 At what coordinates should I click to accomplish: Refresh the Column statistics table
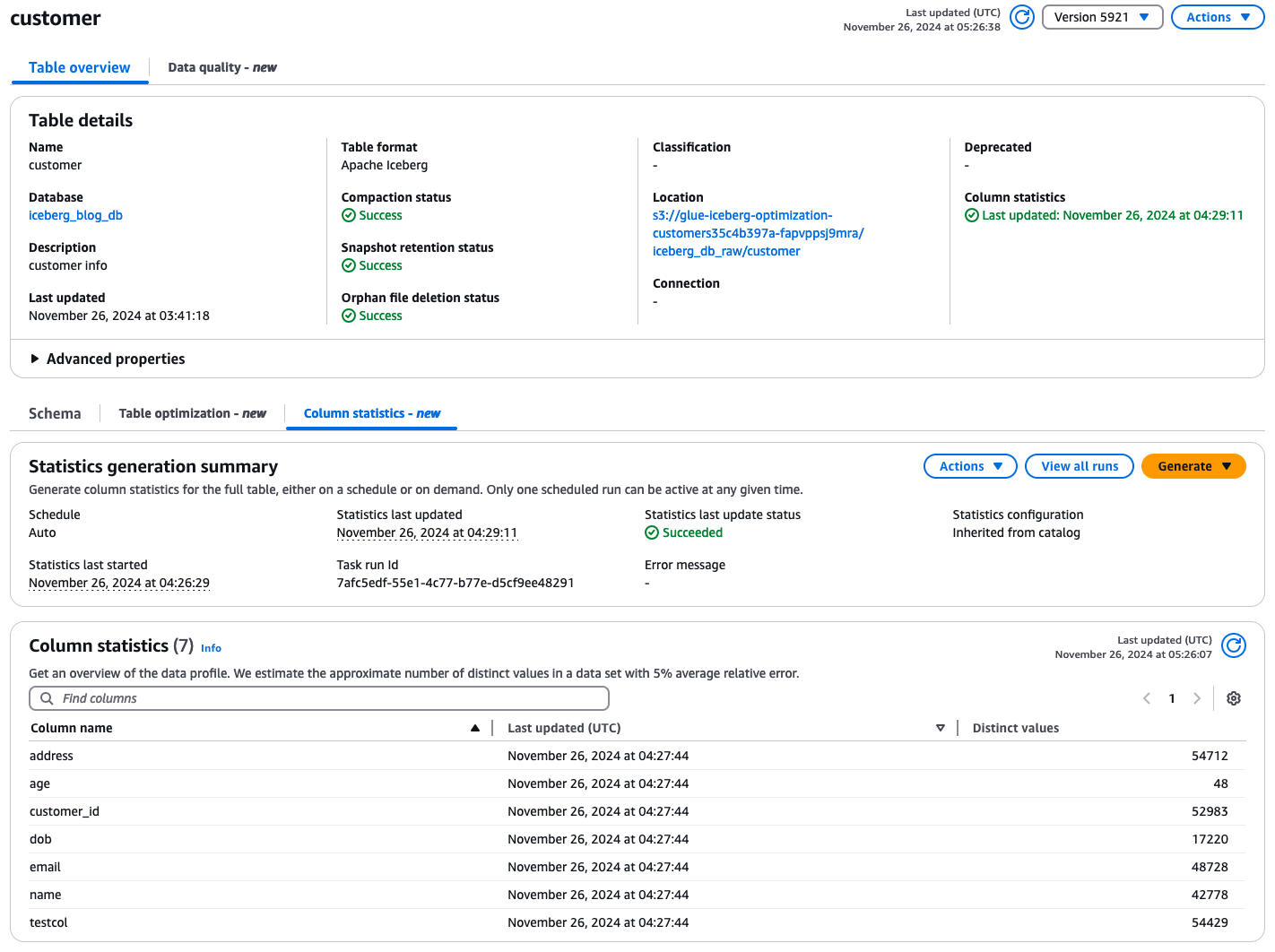tap(1234, 645)
